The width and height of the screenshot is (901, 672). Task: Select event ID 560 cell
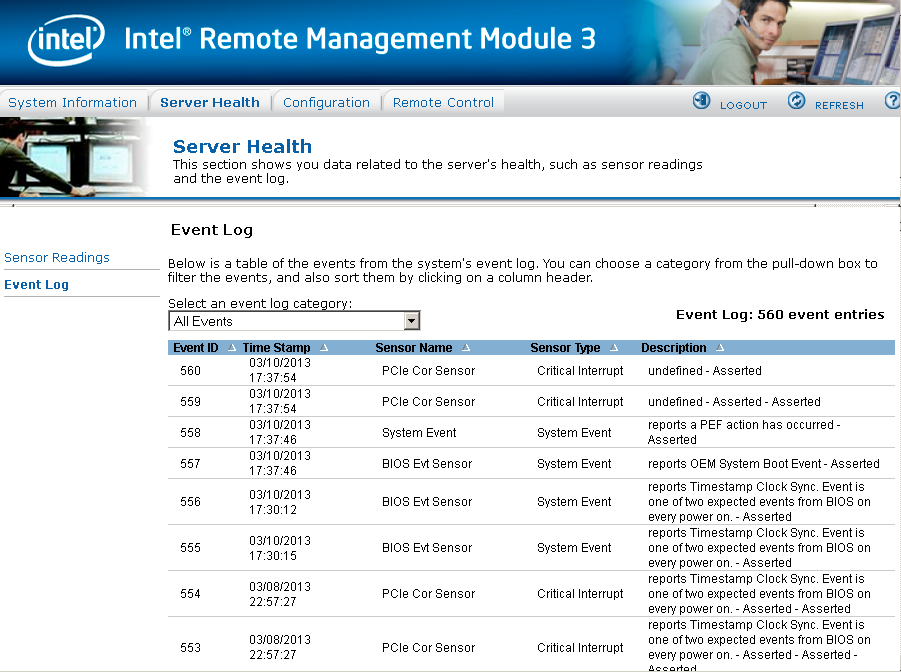(190, 371)
